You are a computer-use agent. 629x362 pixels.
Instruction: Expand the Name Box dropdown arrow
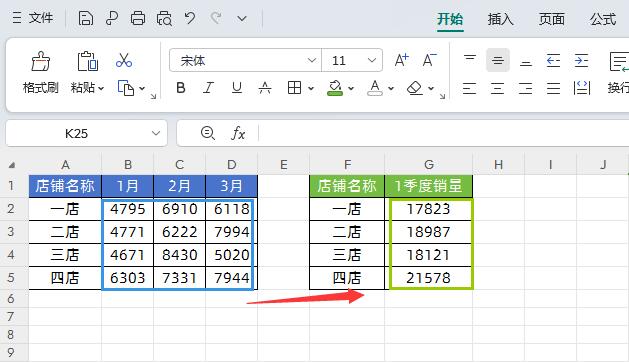coord(156,133)
